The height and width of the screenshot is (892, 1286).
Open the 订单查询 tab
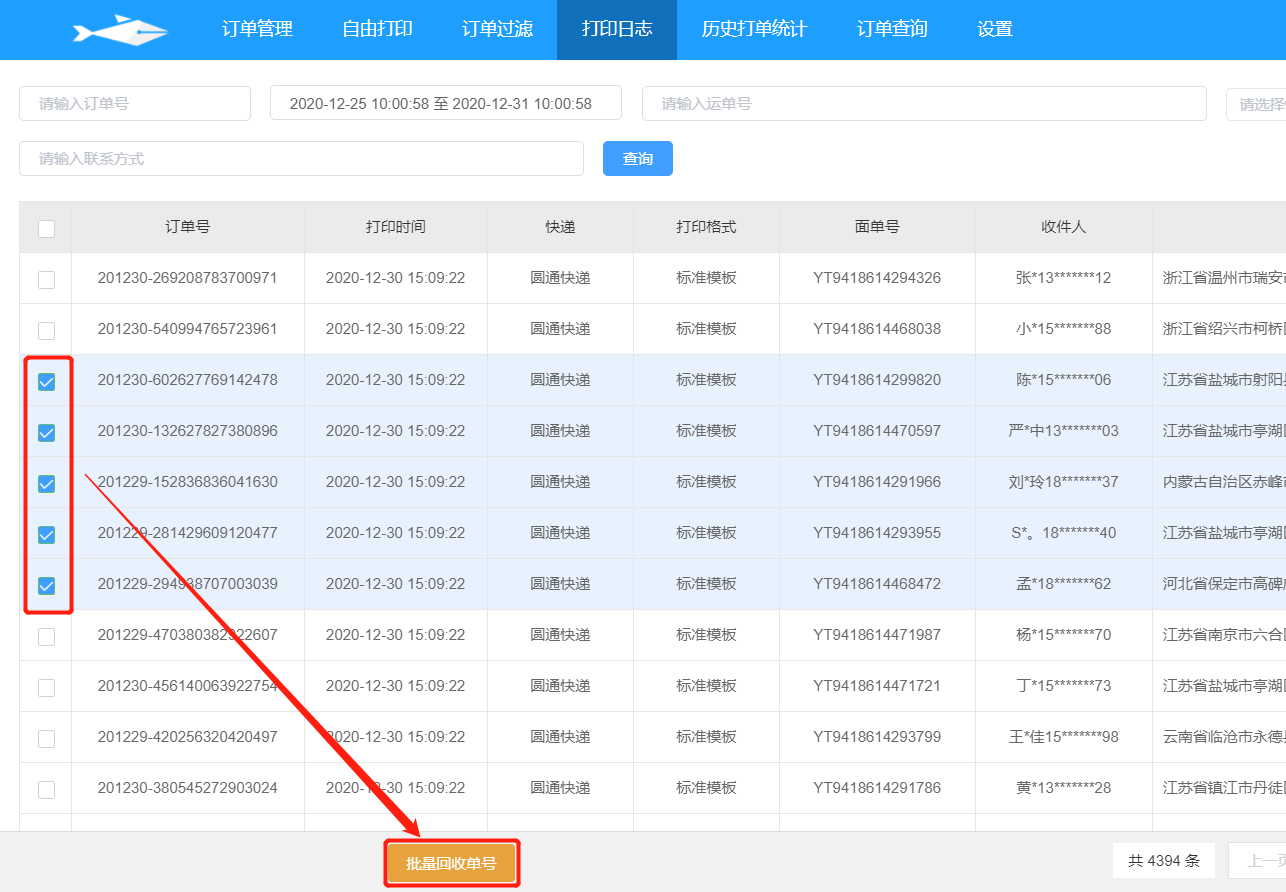[892, 30]
